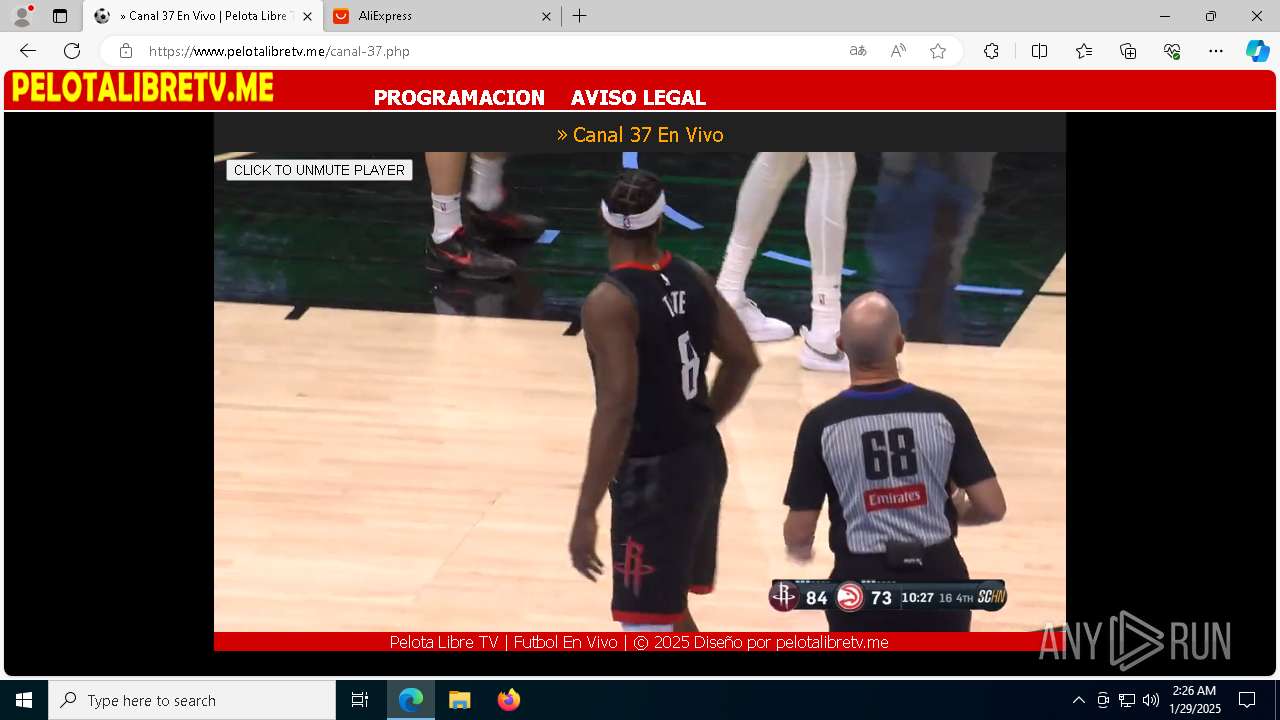Open Settings and more ellipsis menu
The image size is (1280, 720).
(x=1216, y=51)
